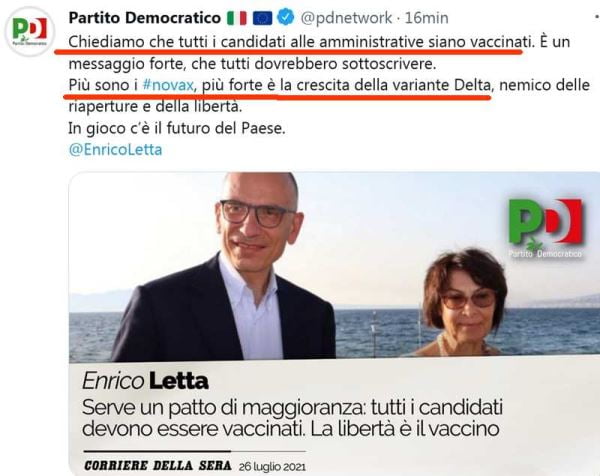Viewport: 600px width, 476px height.
Task: Open the Partito Democratico profile avatar
Action: (x=30, y=31)
